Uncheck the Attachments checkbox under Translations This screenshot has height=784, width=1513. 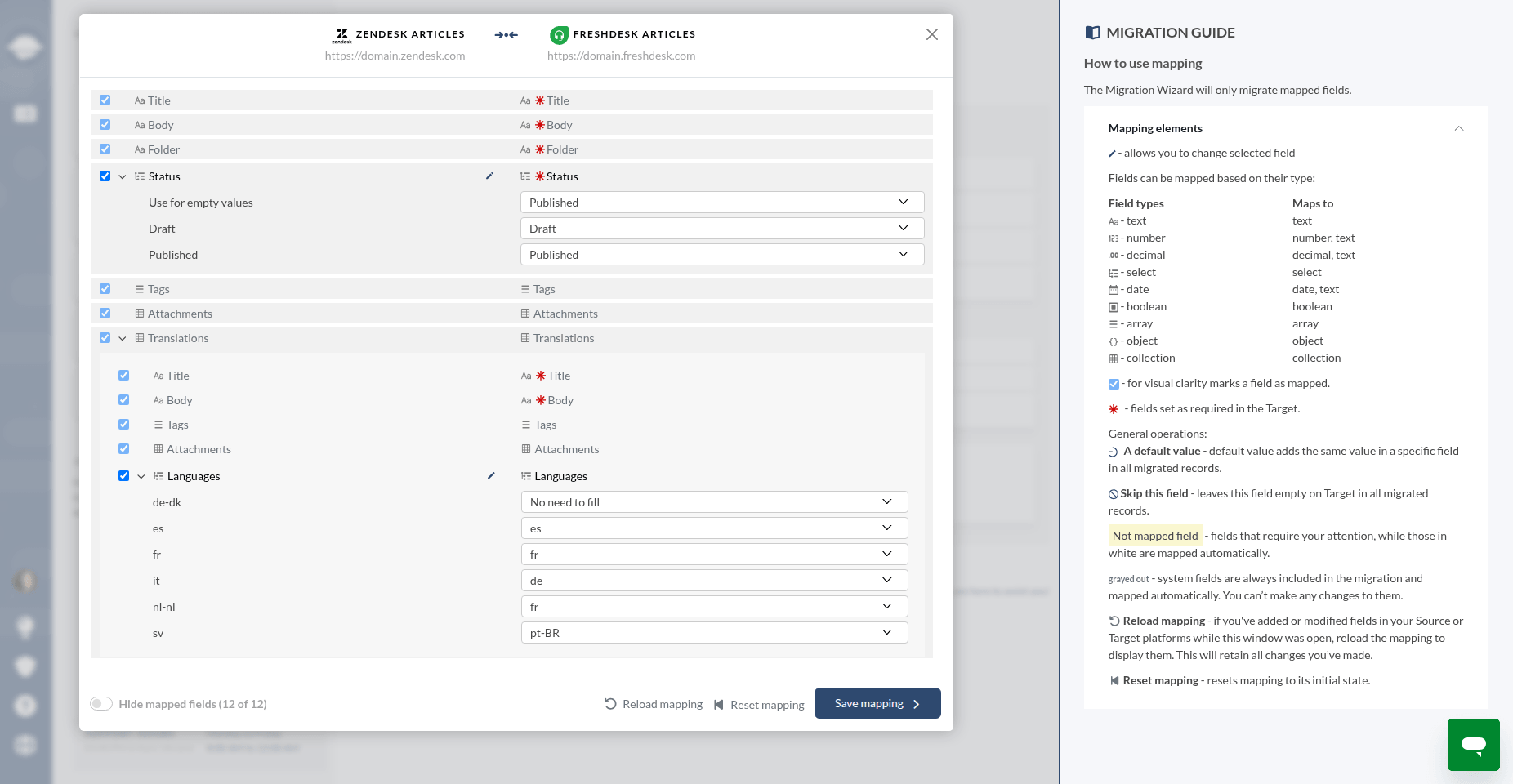123,448
